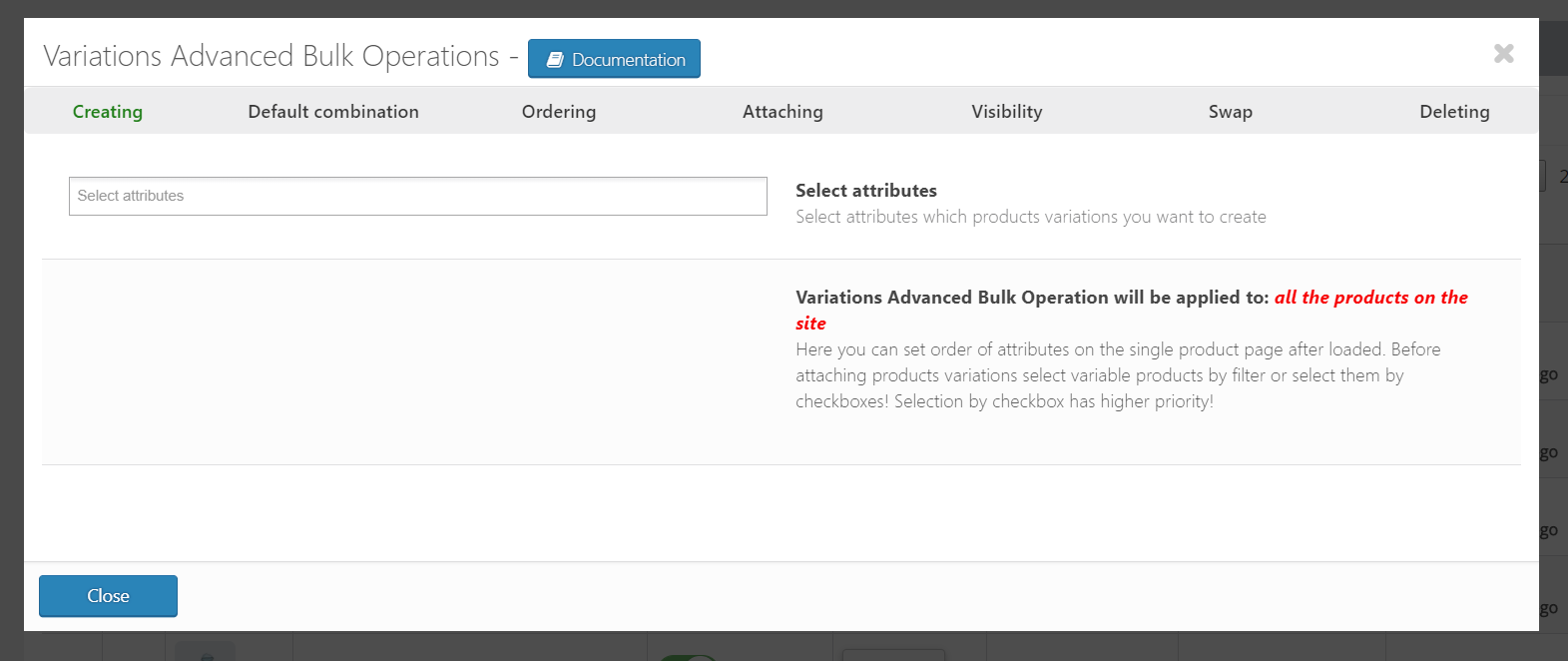The width and height of the screenshot is (1568, 661).
Task: Click the 'Here you can set order' paragraph
Action: [1118, 375]
